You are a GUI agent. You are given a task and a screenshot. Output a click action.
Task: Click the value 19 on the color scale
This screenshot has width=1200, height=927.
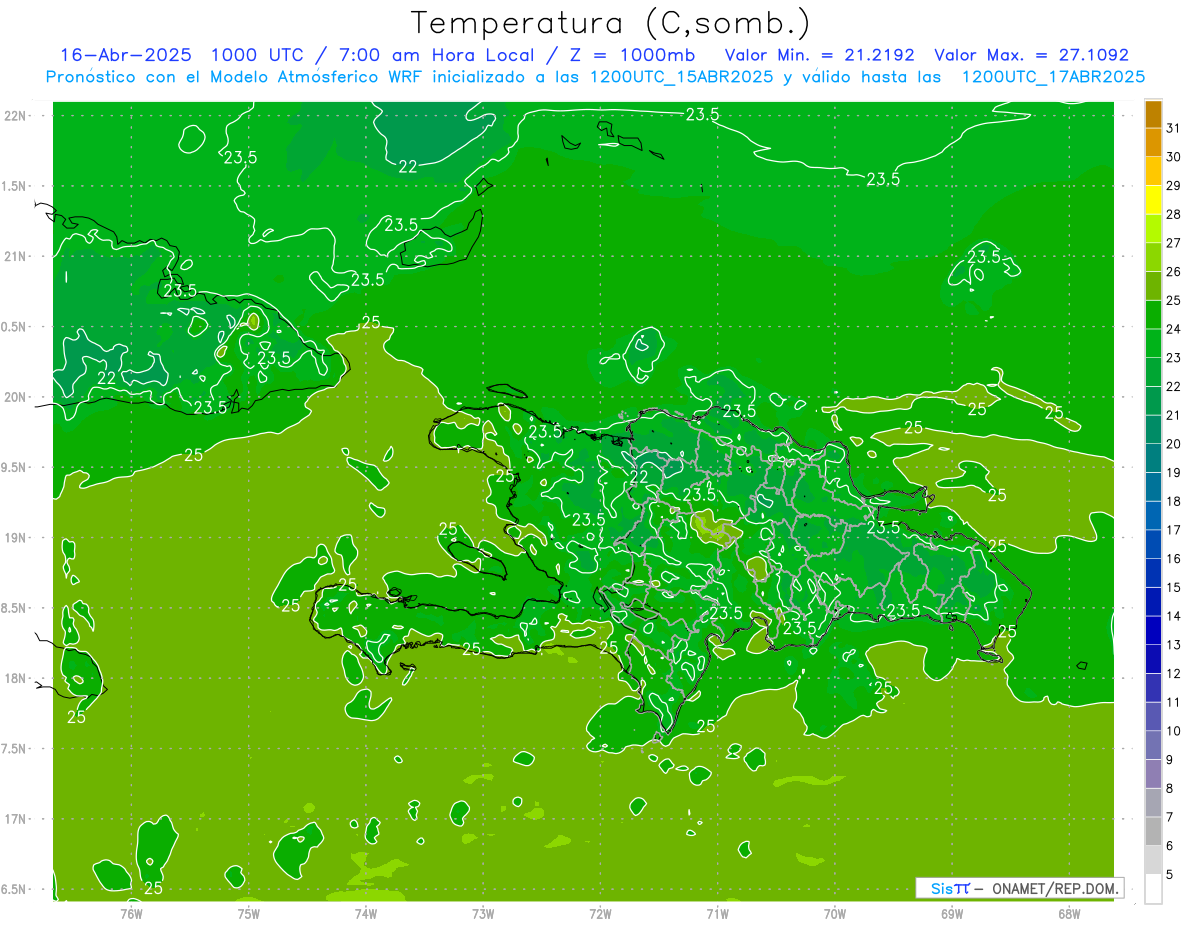pyautogui.click(x=1174, y=472)
